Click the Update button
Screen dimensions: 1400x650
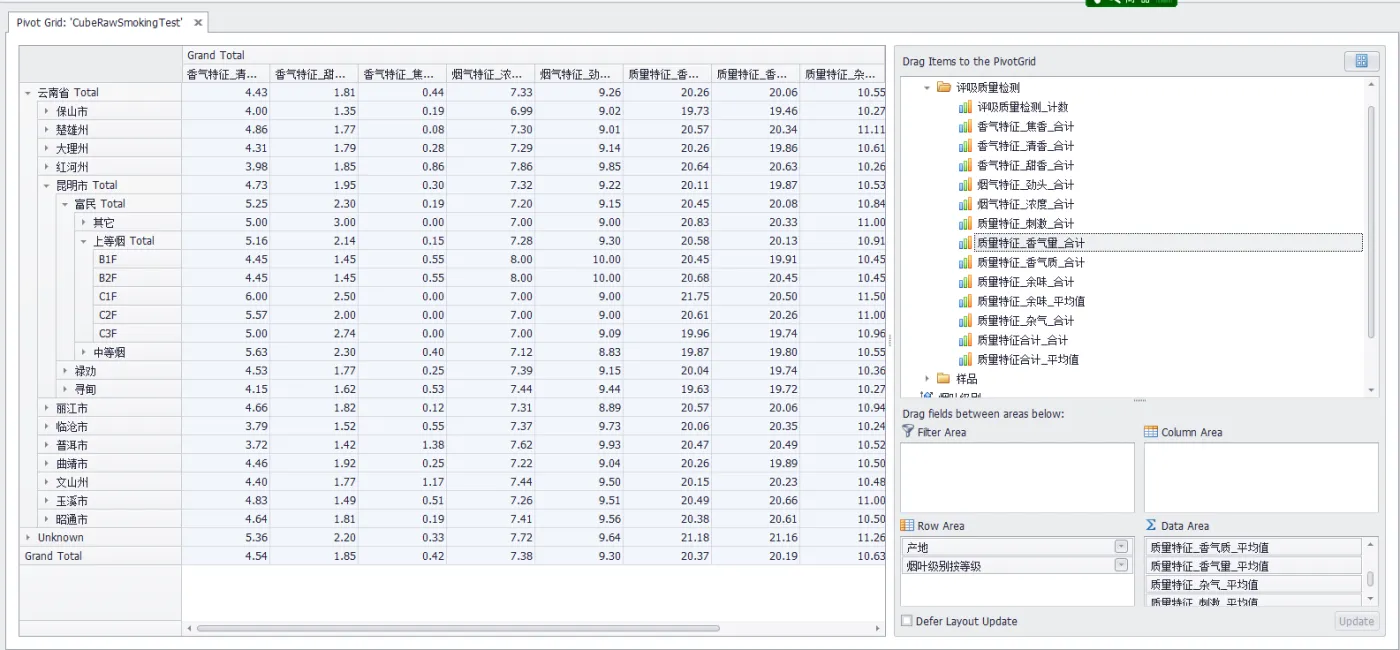click(x=1356, y=621)
